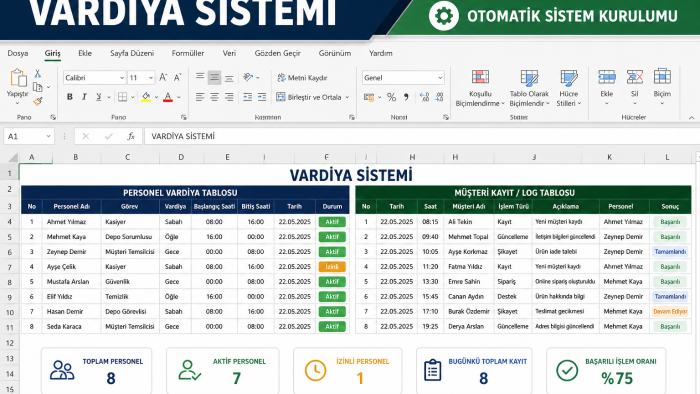This screenshot has width=700, height=394.
Task: Select the Format Painter brush icon
Action: [x=38, y=102]
